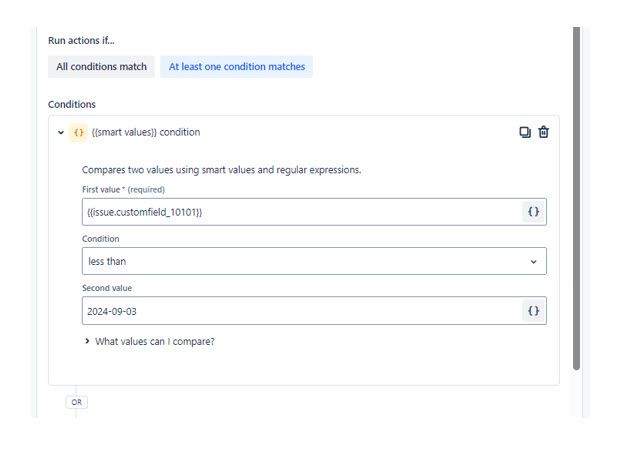
Task: Click the Conditions section heading
Action: click(x=72, y=104)
